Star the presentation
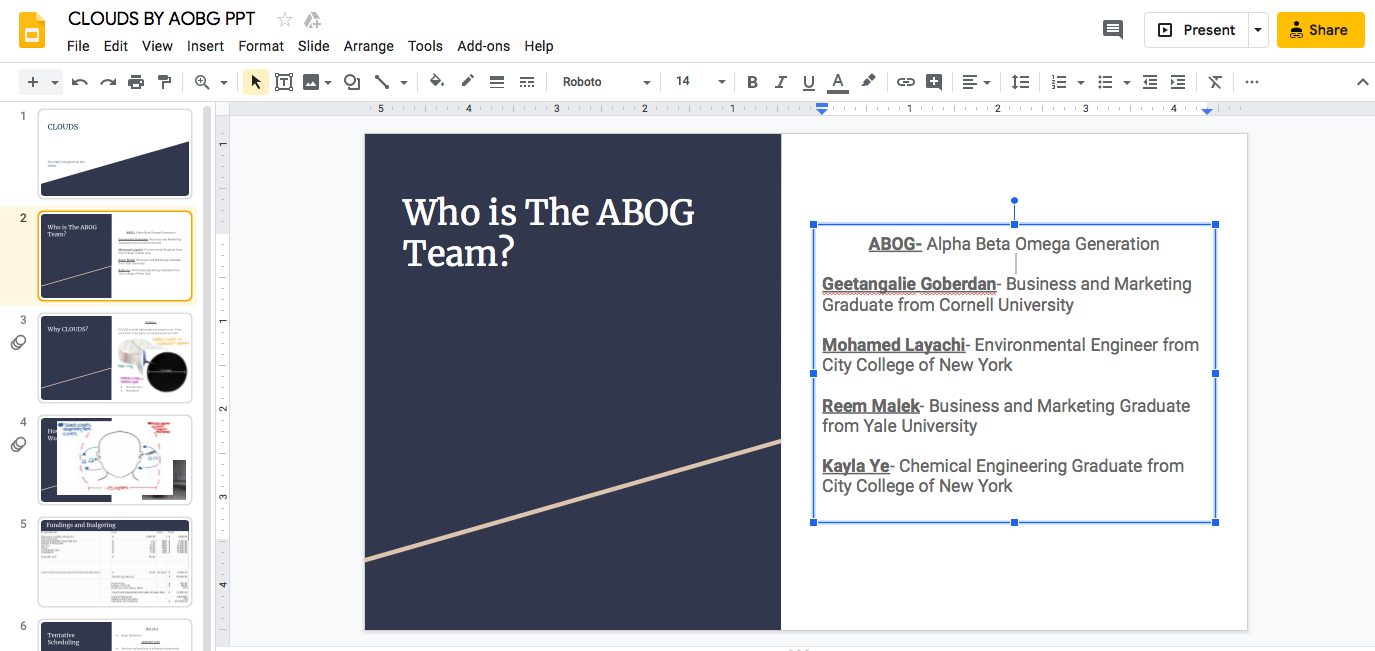 point(285,19)
